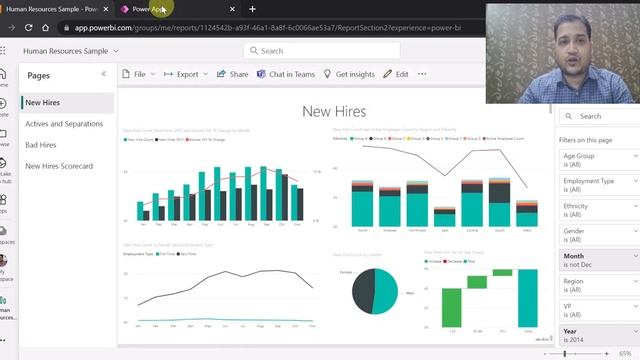Go to browser home page icon

pyautogui.click(x=45, y=28)
